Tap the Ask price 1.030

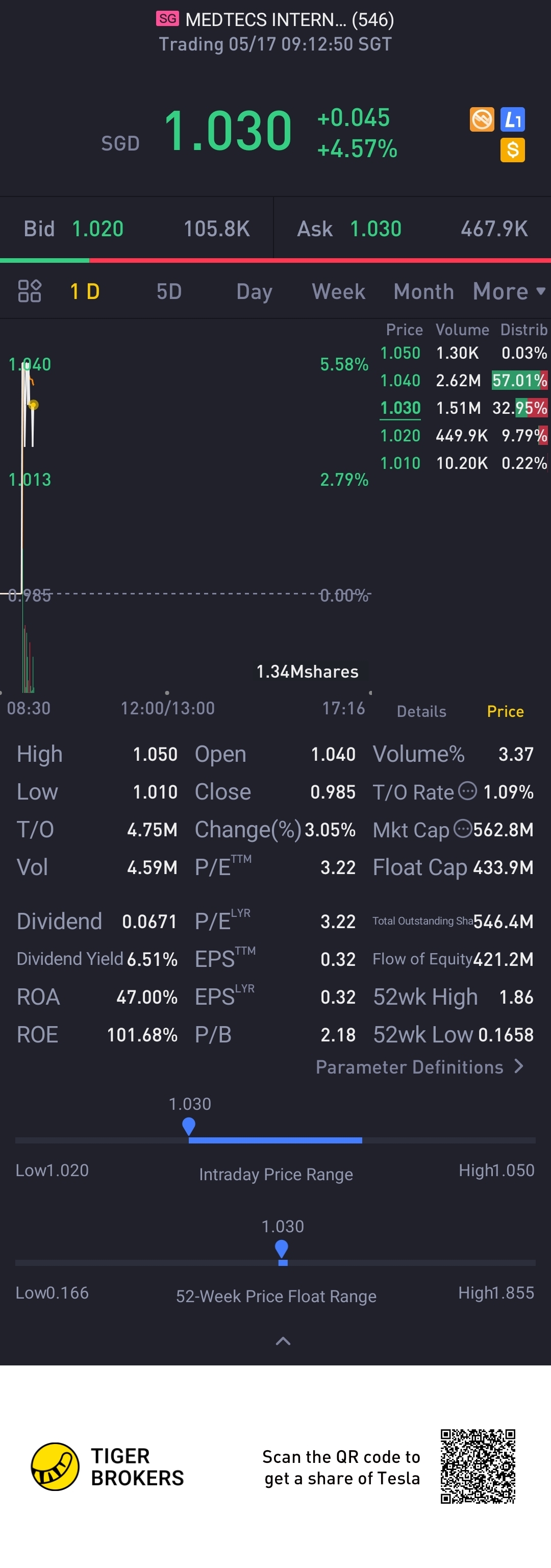[375, 229]
